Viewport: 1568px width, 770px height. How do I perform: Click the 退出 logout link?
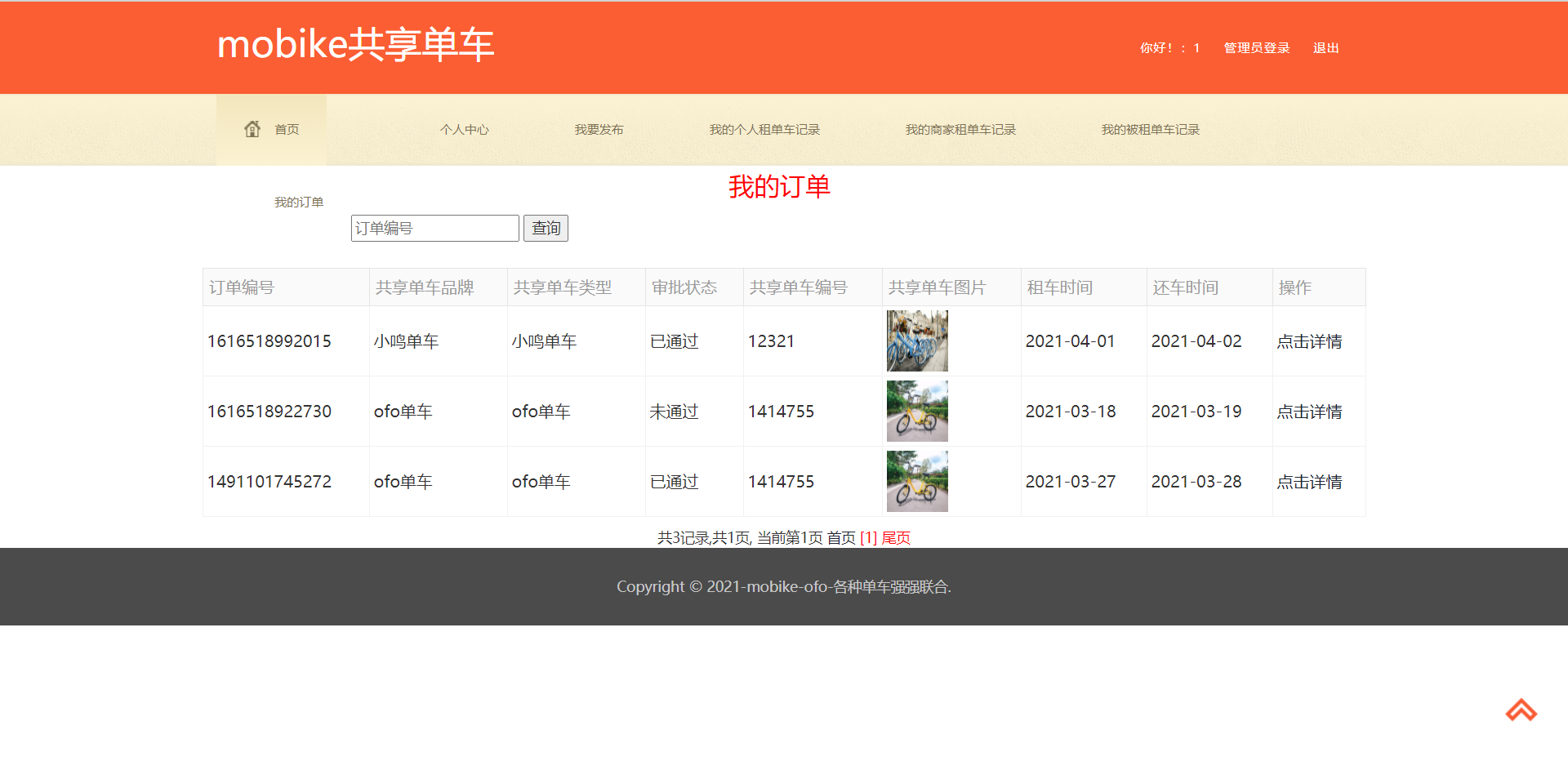(1325, 48)
